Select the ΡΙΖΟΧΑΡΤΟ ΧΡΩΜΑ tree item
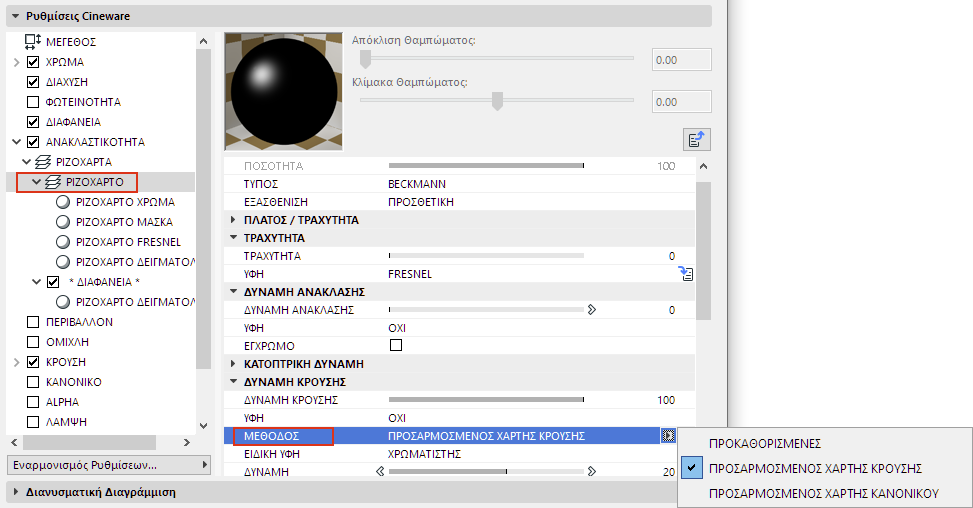 (x=125, y=202)
